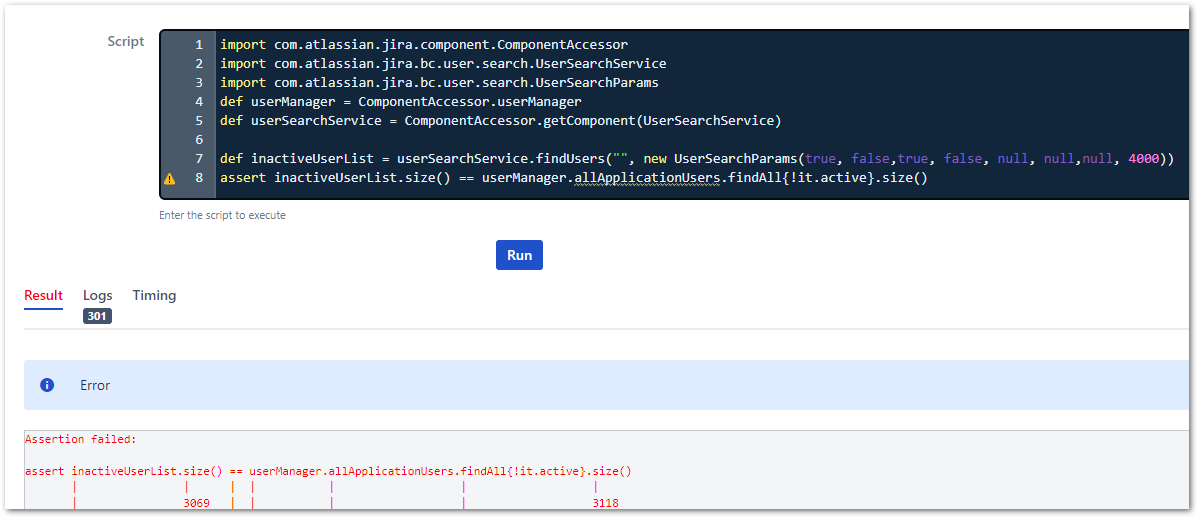Click the 'Script' field label
The width and height of the screenshot is (1198, 518).
[x=126, y=41]
